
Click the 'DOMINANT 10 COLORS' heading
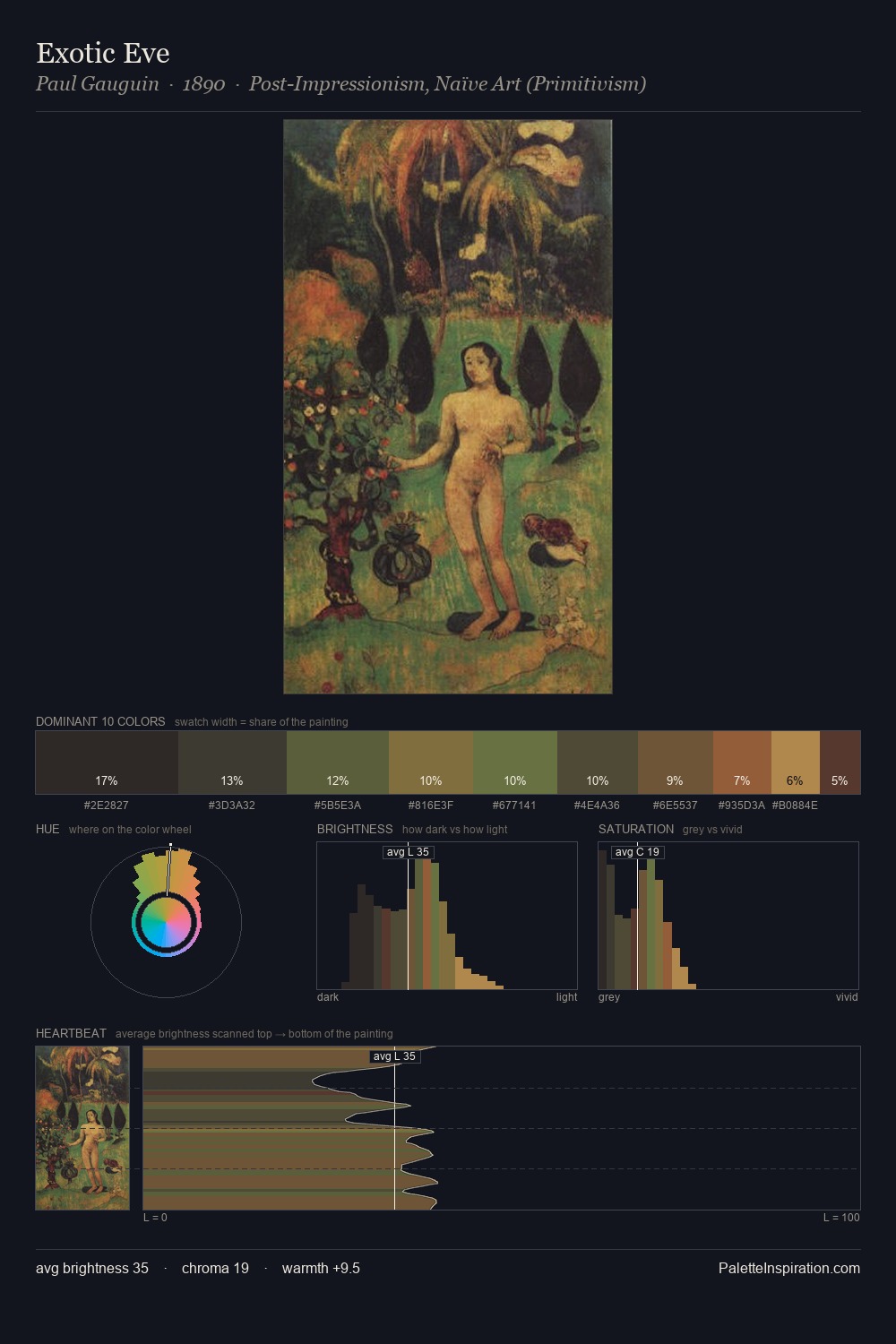[100, 721]
